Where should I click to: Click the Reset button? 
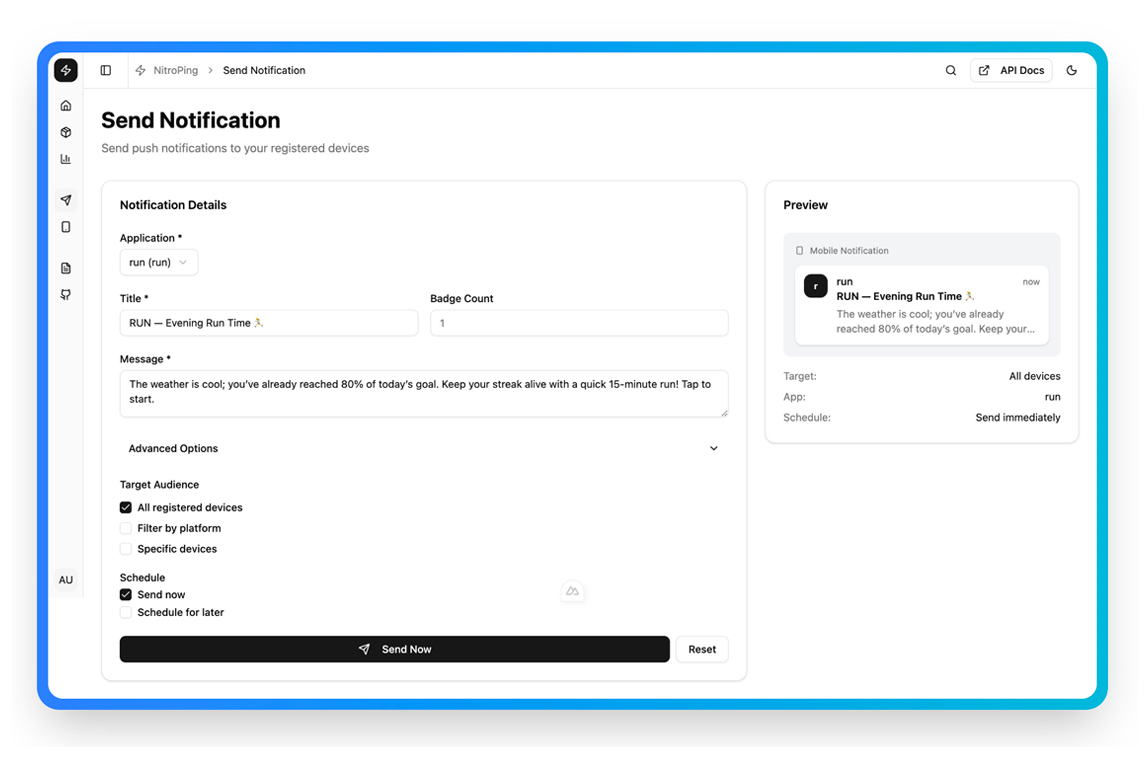pos(702,649)
